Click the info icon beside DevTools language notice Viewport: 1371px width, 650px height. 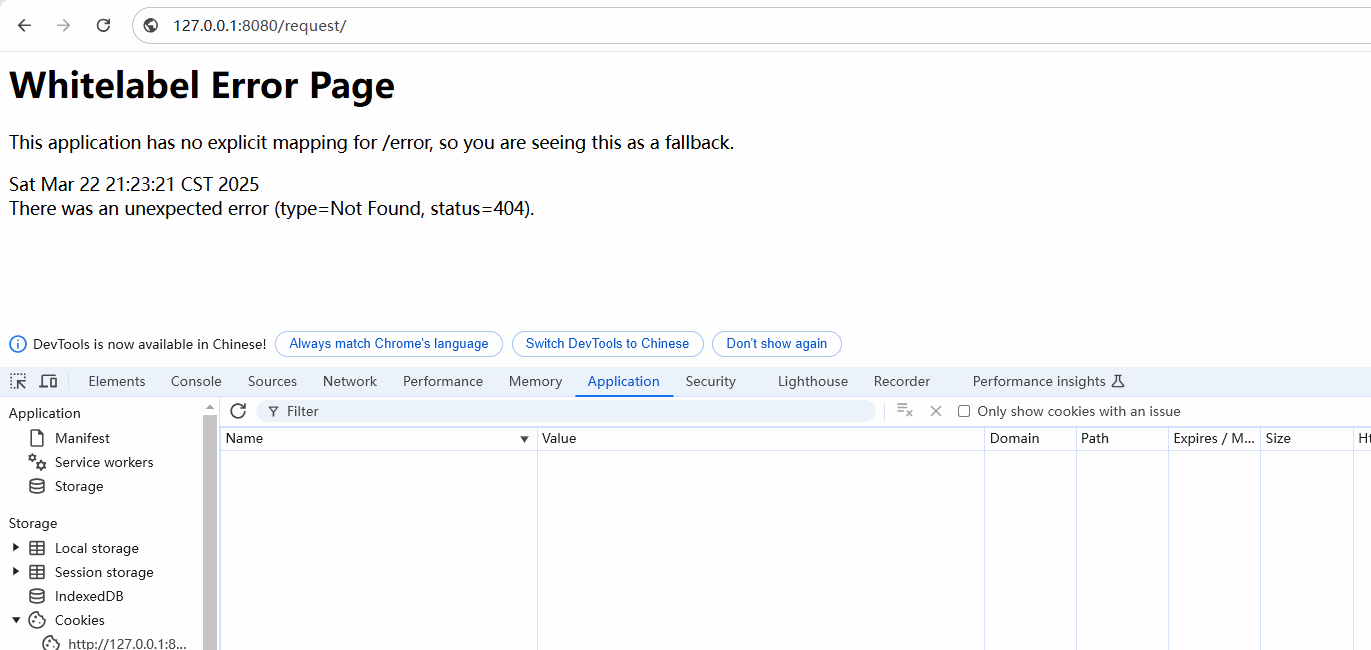click(x=18, y=344)
